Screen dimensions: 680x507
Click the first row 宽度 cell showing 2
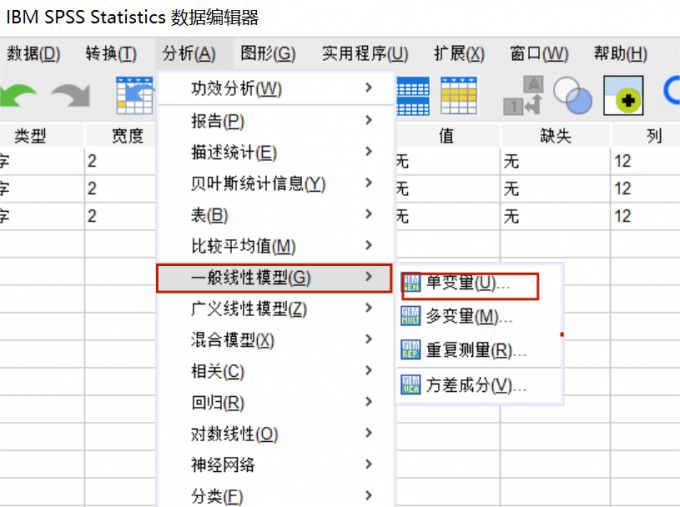tap(121, 161)
